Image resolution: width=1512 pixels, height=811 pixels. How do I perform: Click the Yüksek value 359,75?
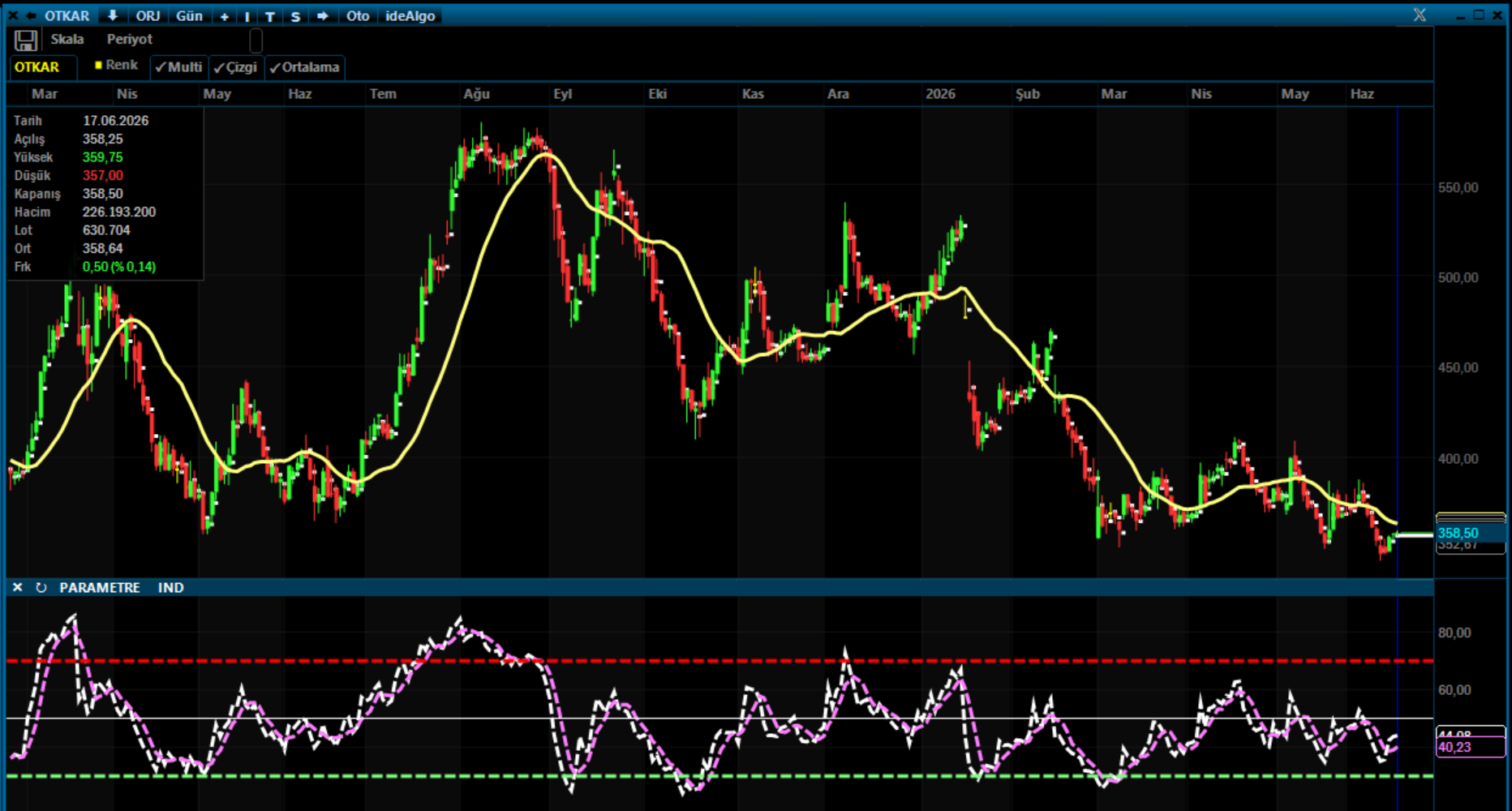102,157
